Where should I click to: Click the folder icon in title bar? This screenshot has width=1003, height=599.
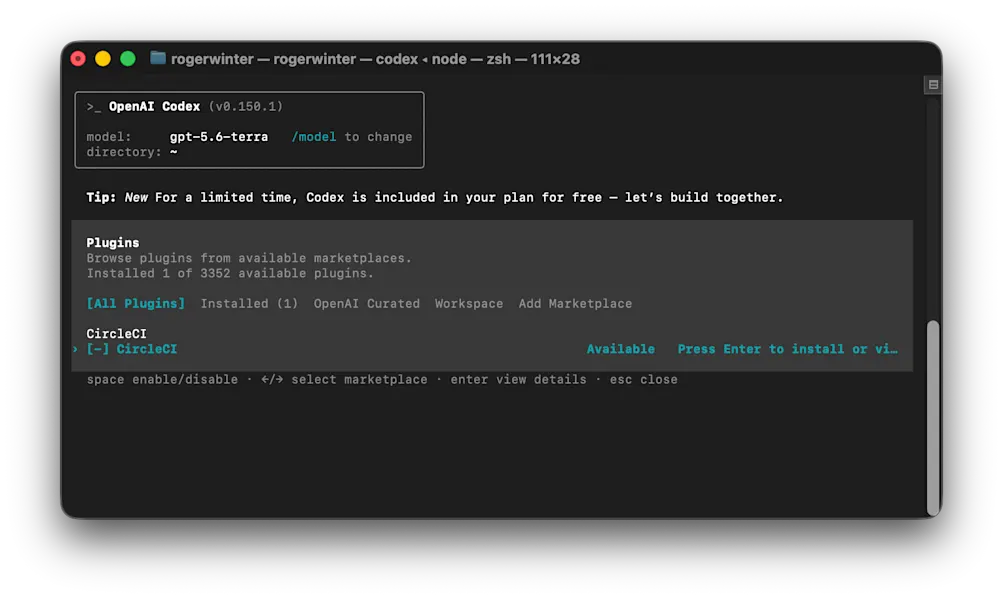click(x=158, y=58)
